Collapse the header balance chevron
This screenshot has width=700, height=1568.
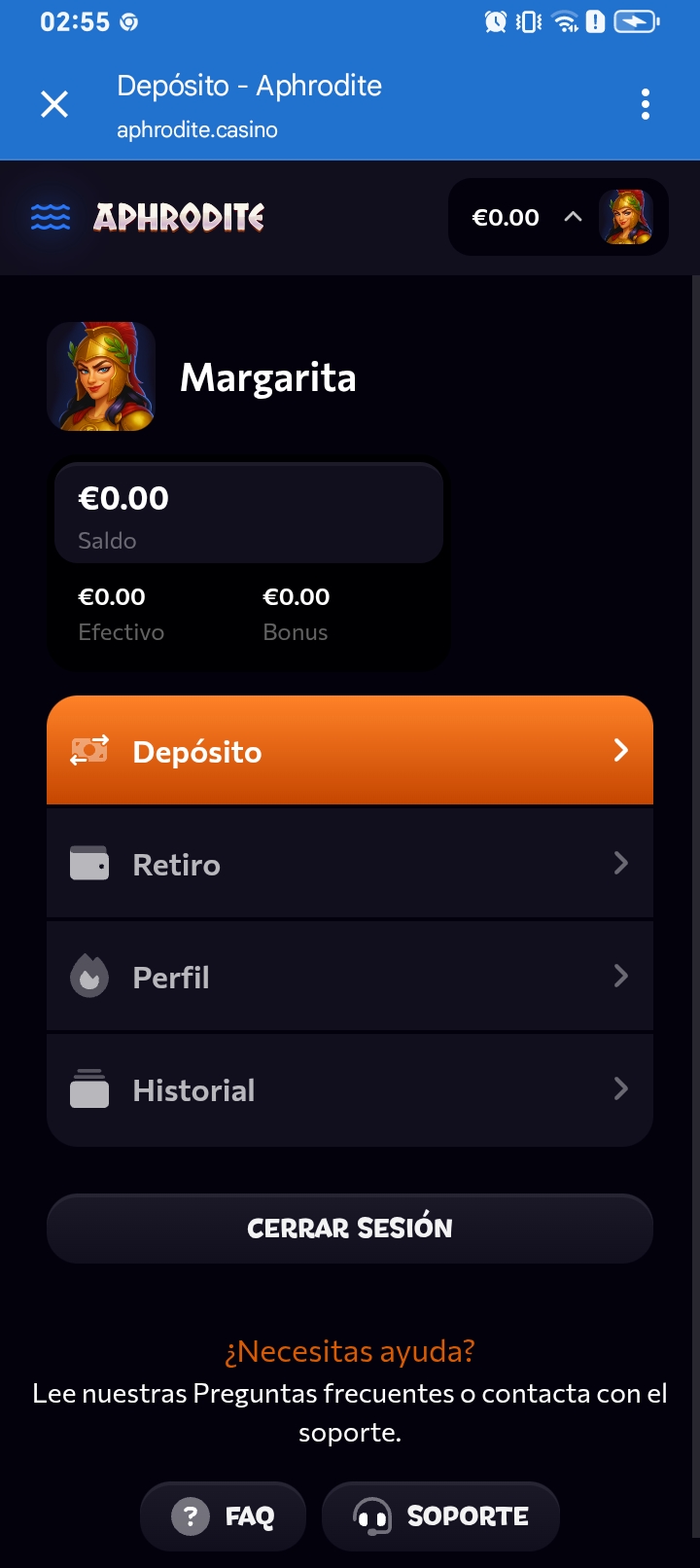pos(574,217)
